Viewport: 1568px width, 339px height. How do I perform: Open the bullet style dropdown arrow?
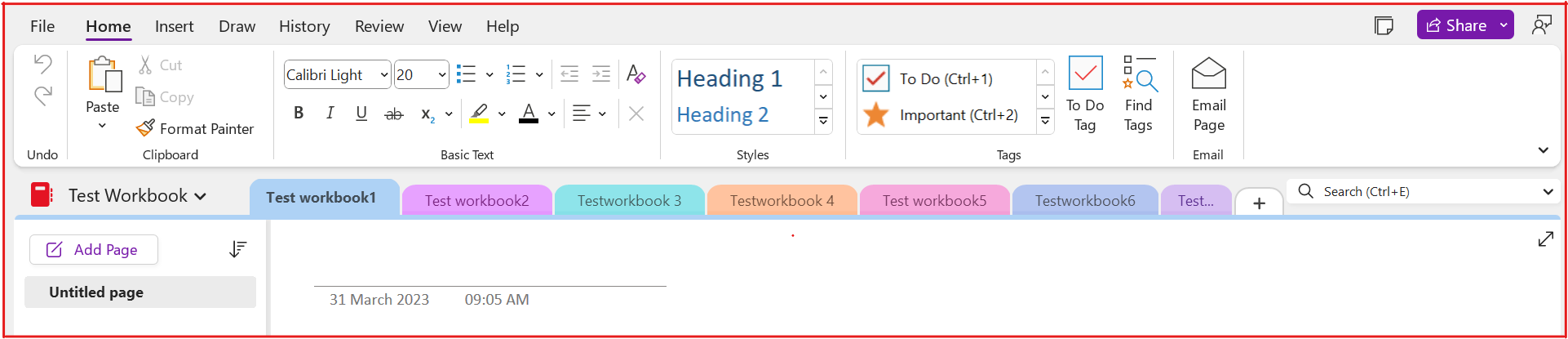point(489,74)
